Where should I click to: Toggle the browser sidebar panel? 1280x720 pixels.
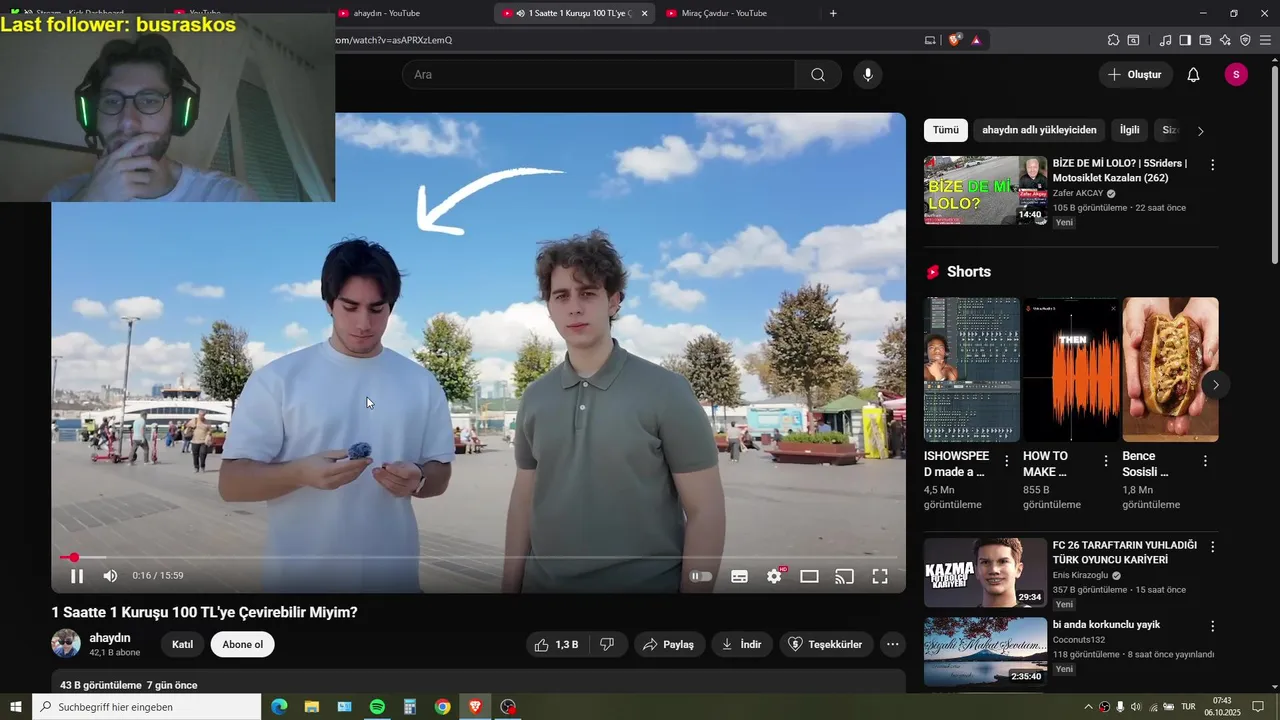tap(1185, 40)
